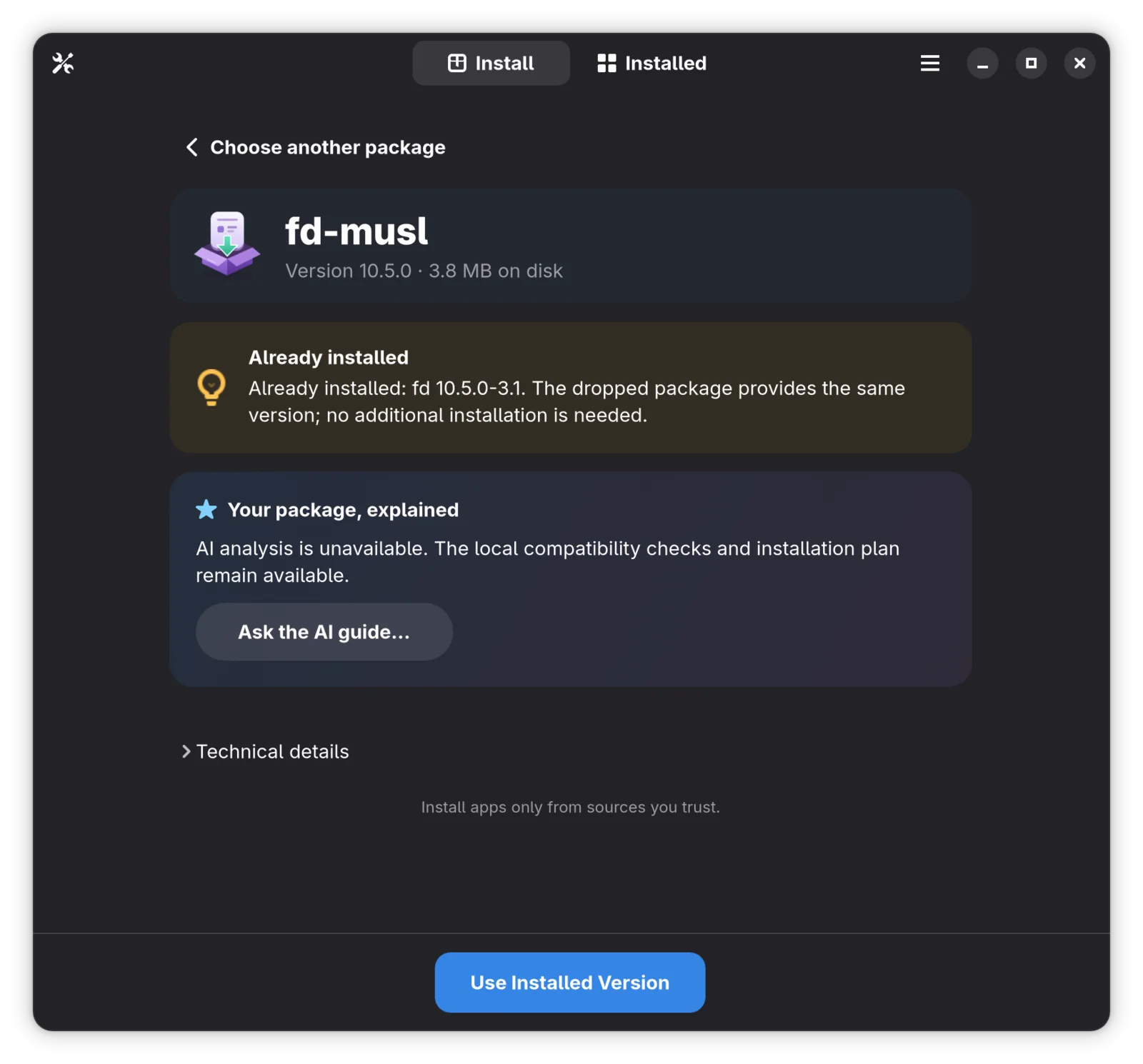Expand the Technical details section
Image resolution: width=1143 pixels, height=1064 pixels.
[265, 751]
